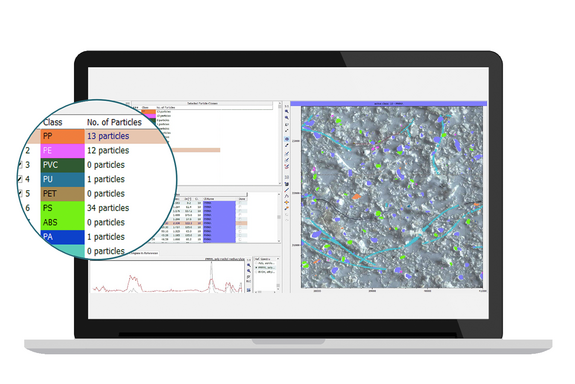Select the '0 particles' entry in PVC row

click(x=106, y=165)
